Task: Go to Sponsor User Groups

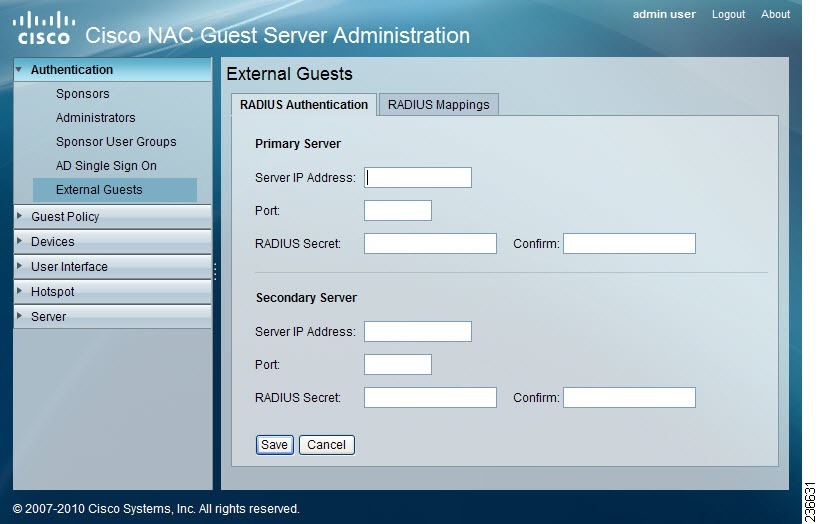Action: 116,142
